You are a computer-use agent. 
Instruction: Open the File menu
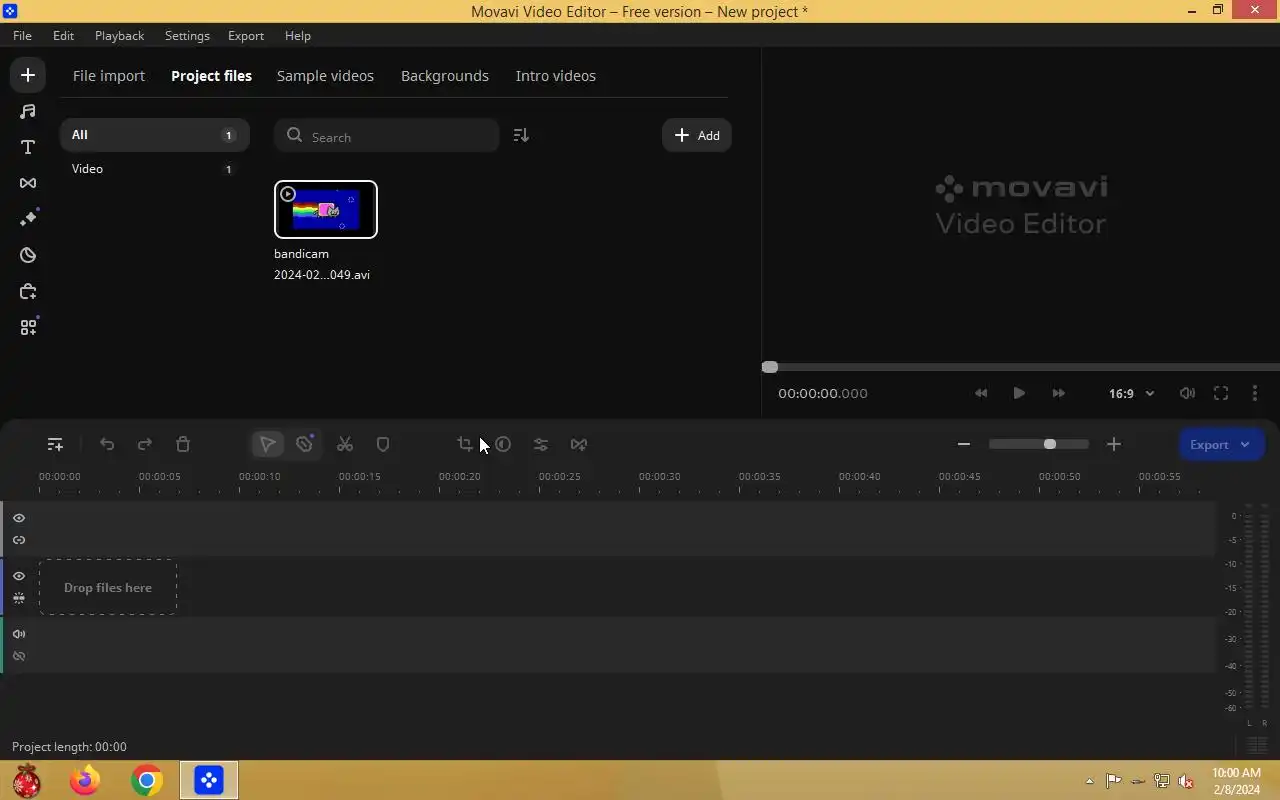pyautogui.click(x=22, y=35)
